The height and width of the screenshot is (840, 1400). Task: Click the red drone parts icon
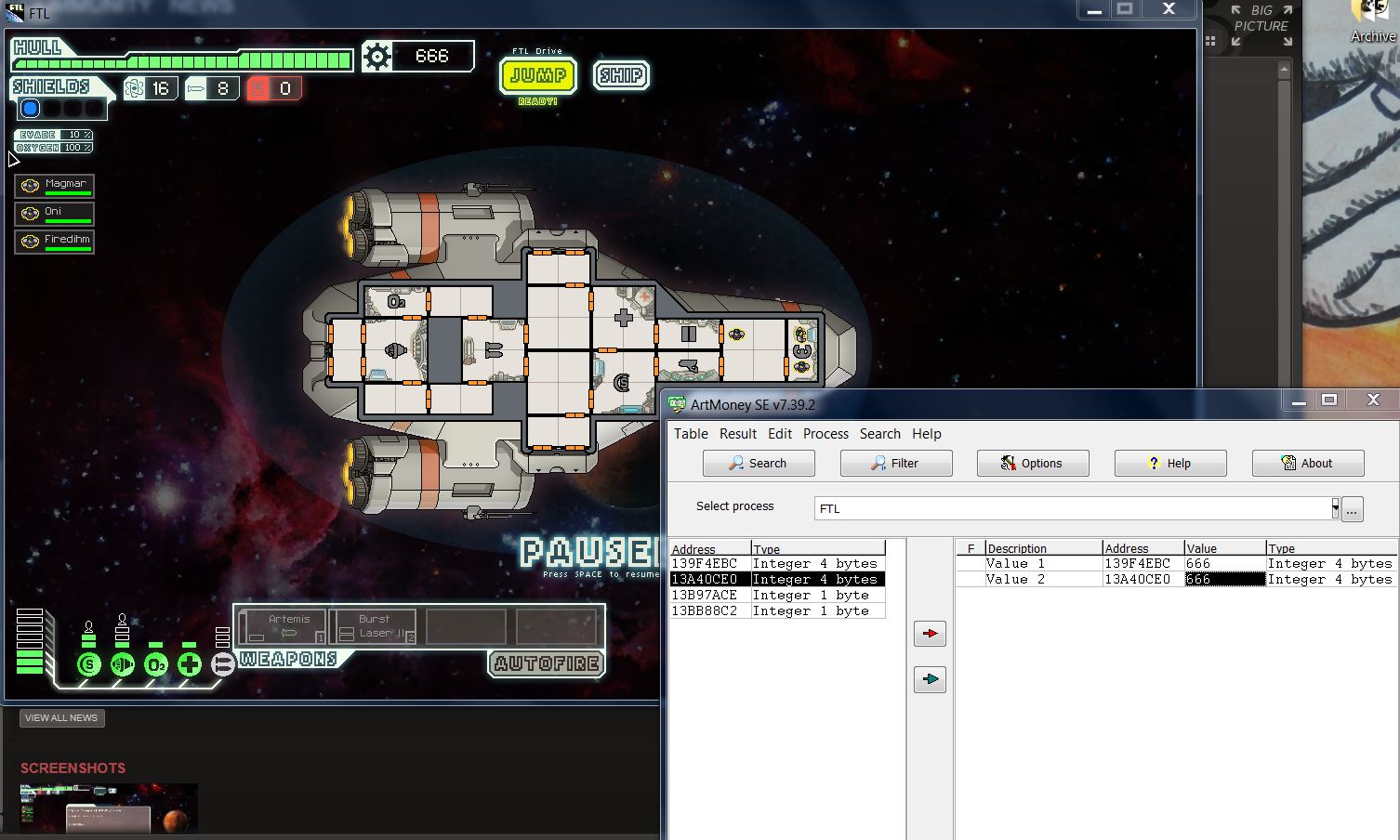(x=258, y=88)
